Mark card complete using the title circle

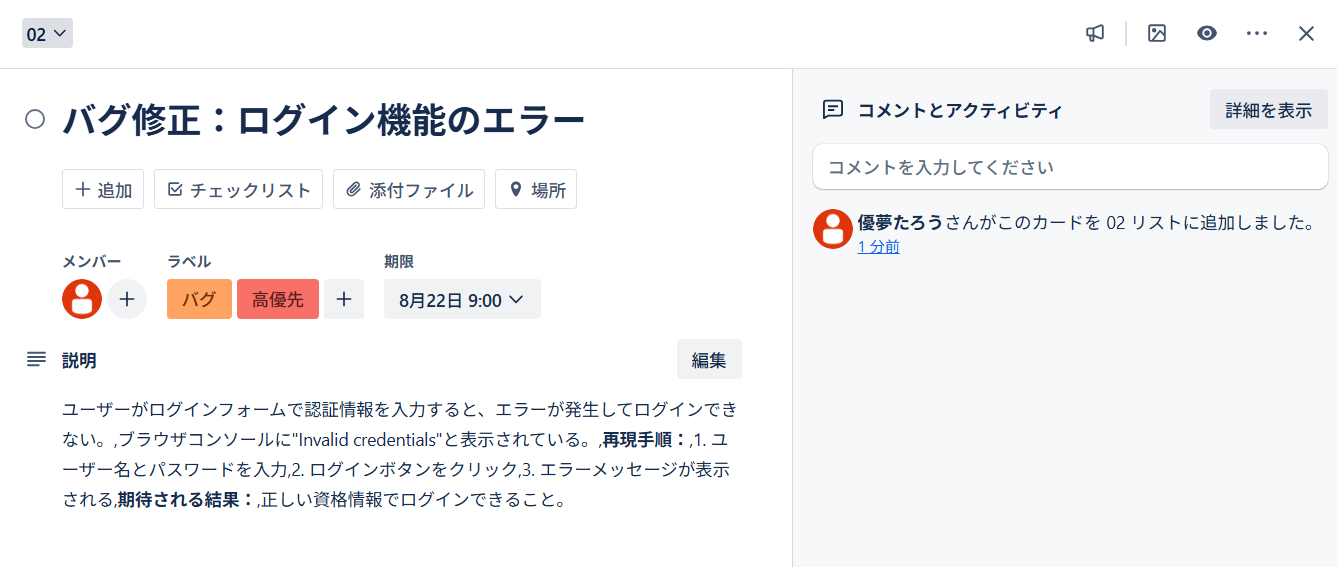35,120
